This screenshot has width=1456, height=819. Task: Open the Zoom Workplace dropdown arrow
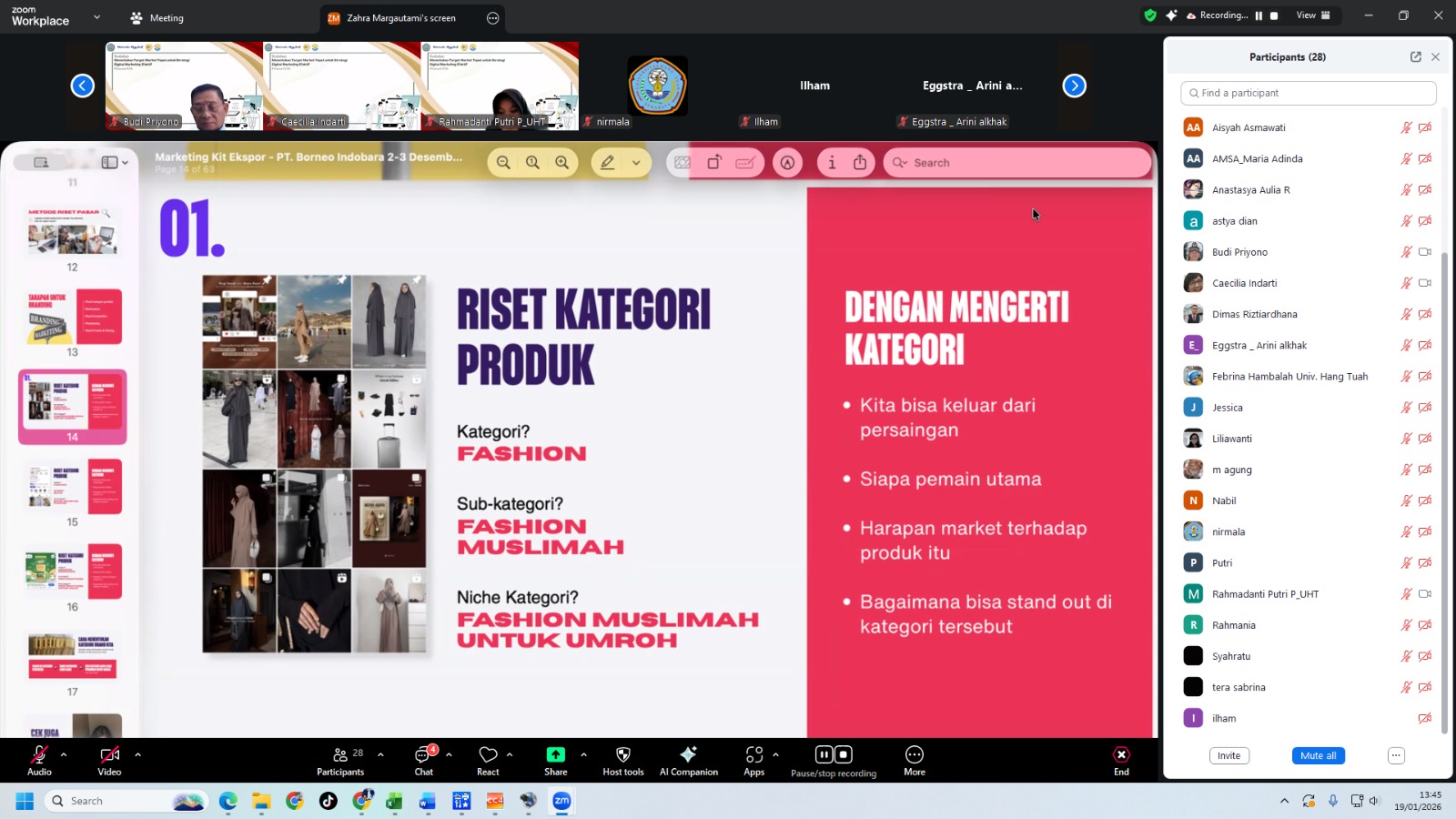click(x=97, y=17)
